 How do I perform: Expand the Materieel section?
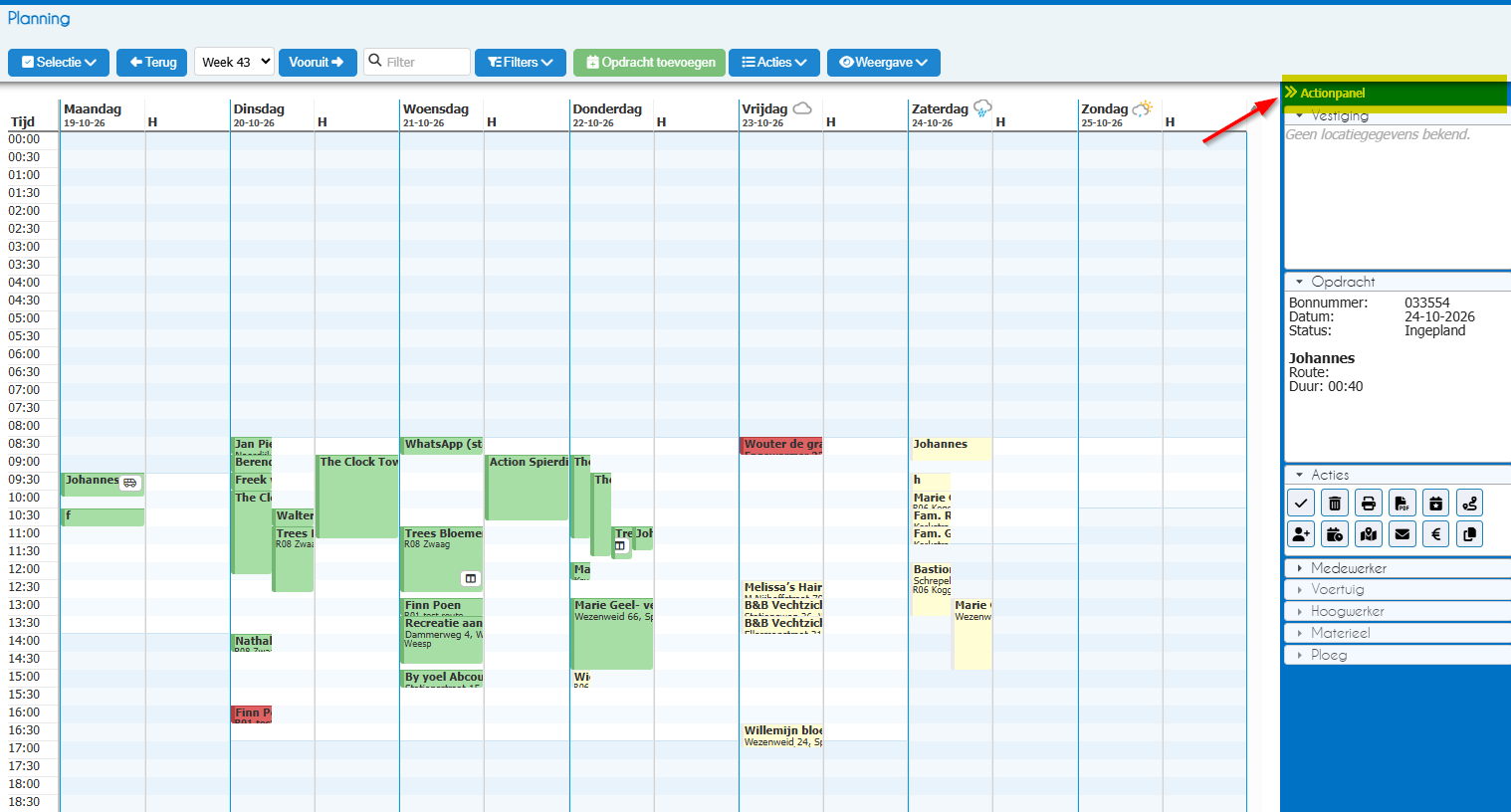[1398, 633]
